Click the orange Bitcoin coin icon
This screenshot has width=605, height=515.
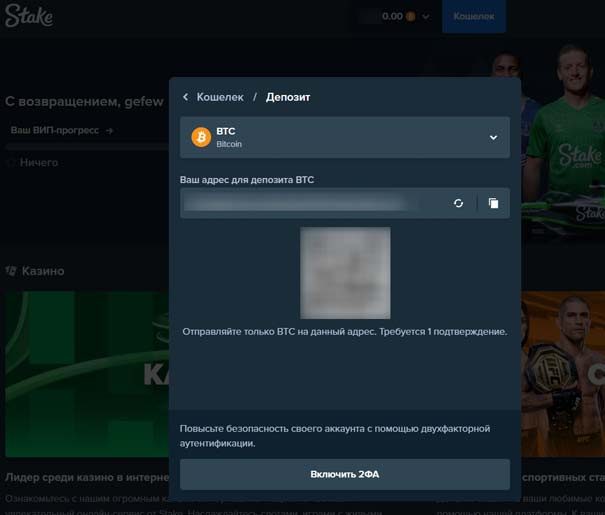pos(201,137)
